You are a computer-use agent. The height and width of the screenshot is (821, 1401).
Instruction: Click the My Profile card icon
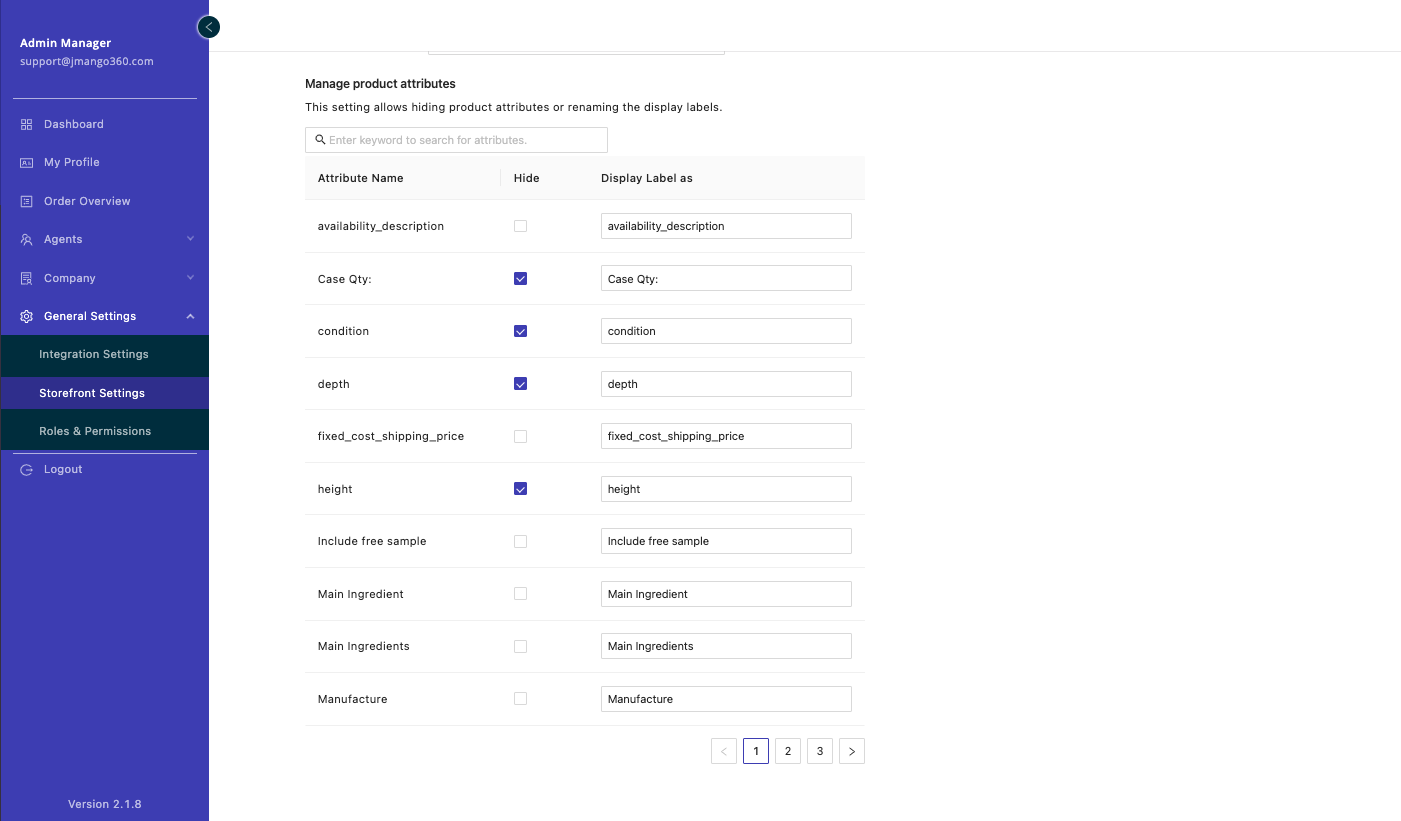click(27, 162)
